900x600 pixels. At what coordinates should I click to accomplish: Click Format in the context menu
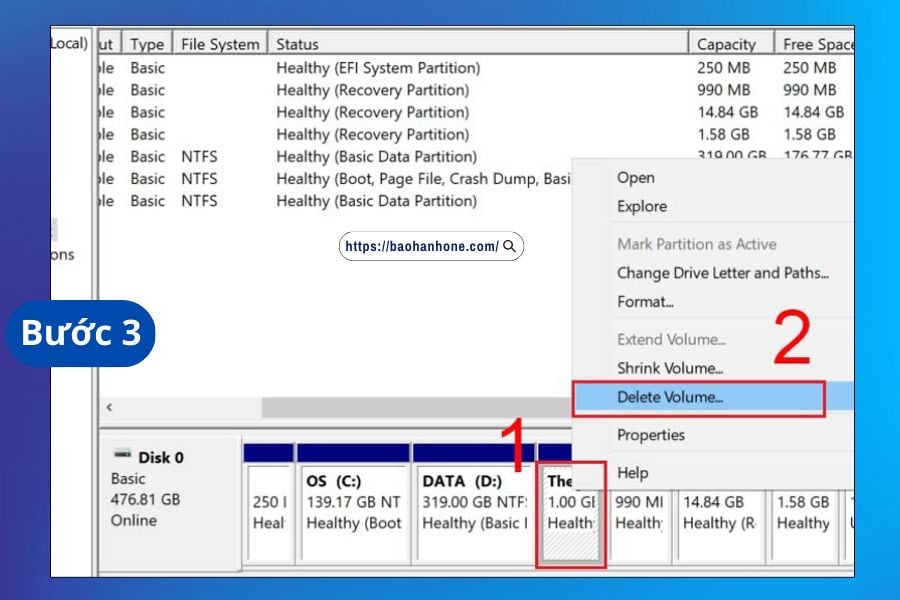coord(645,301)
